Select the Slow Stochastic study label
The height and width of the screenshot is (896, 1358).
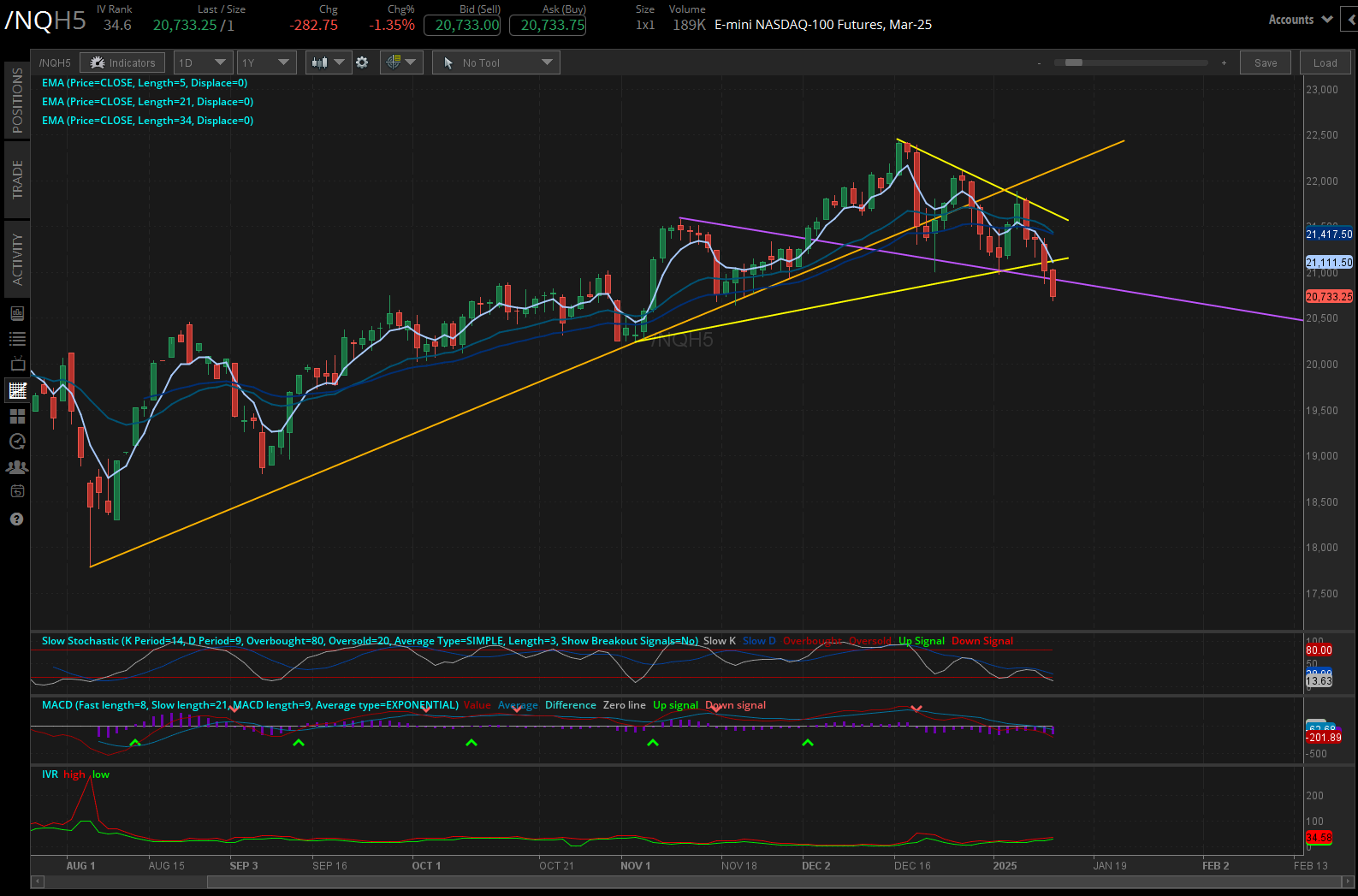(370, 641)
